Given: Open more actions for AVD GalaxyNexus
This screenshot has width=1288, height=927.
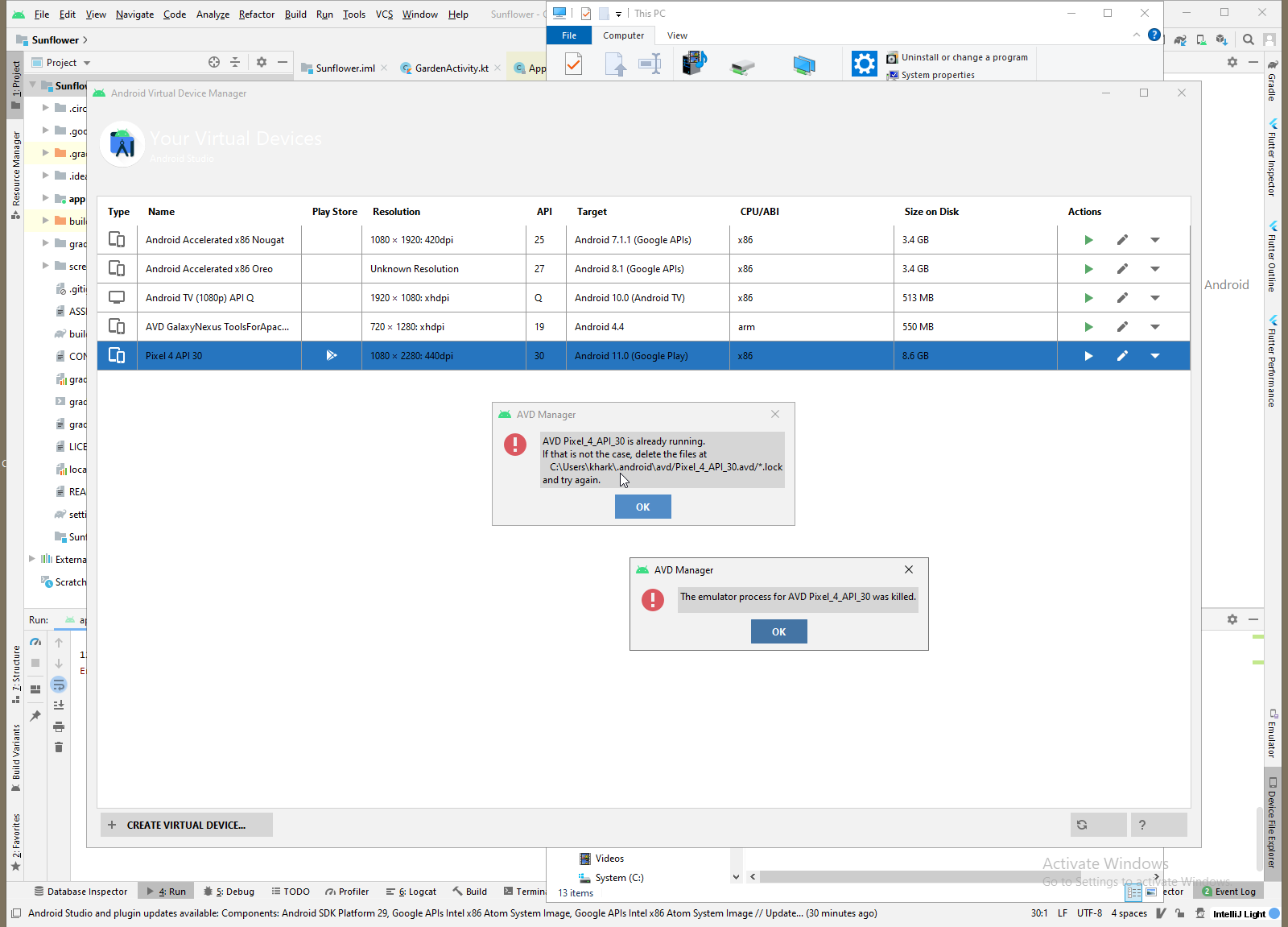Looking at the screenshot, I should point(1155,327).
